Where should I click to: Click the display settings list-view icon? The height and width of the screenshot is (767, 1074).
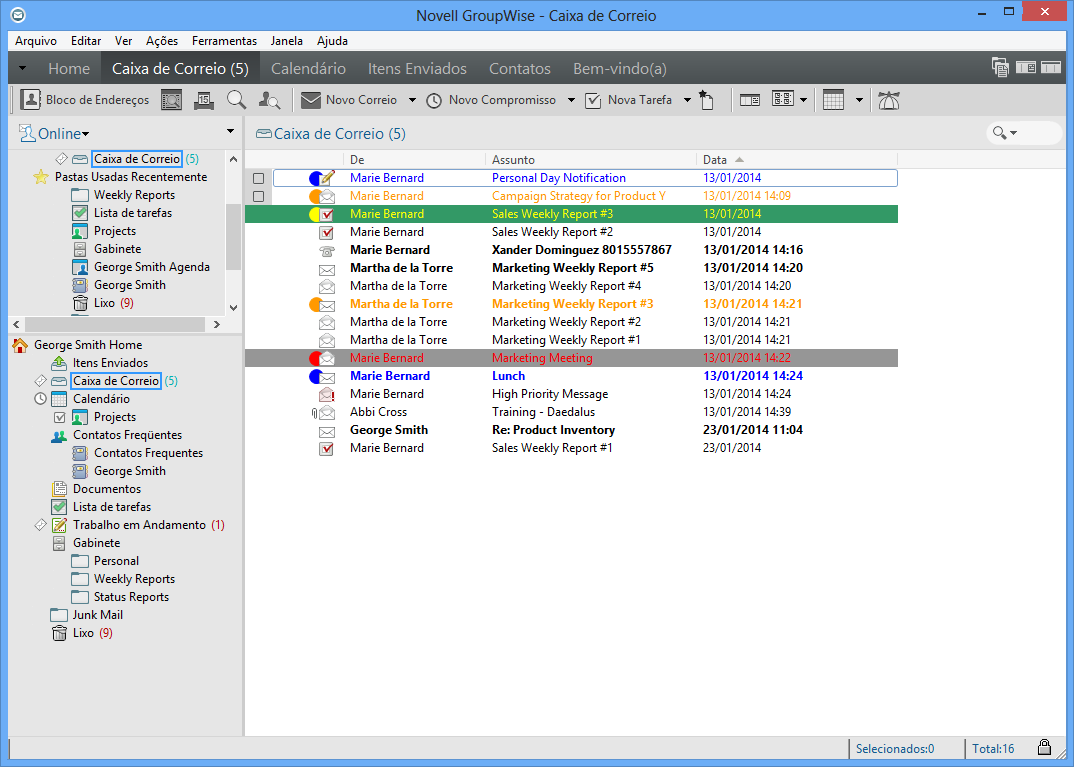coord(783,99)
